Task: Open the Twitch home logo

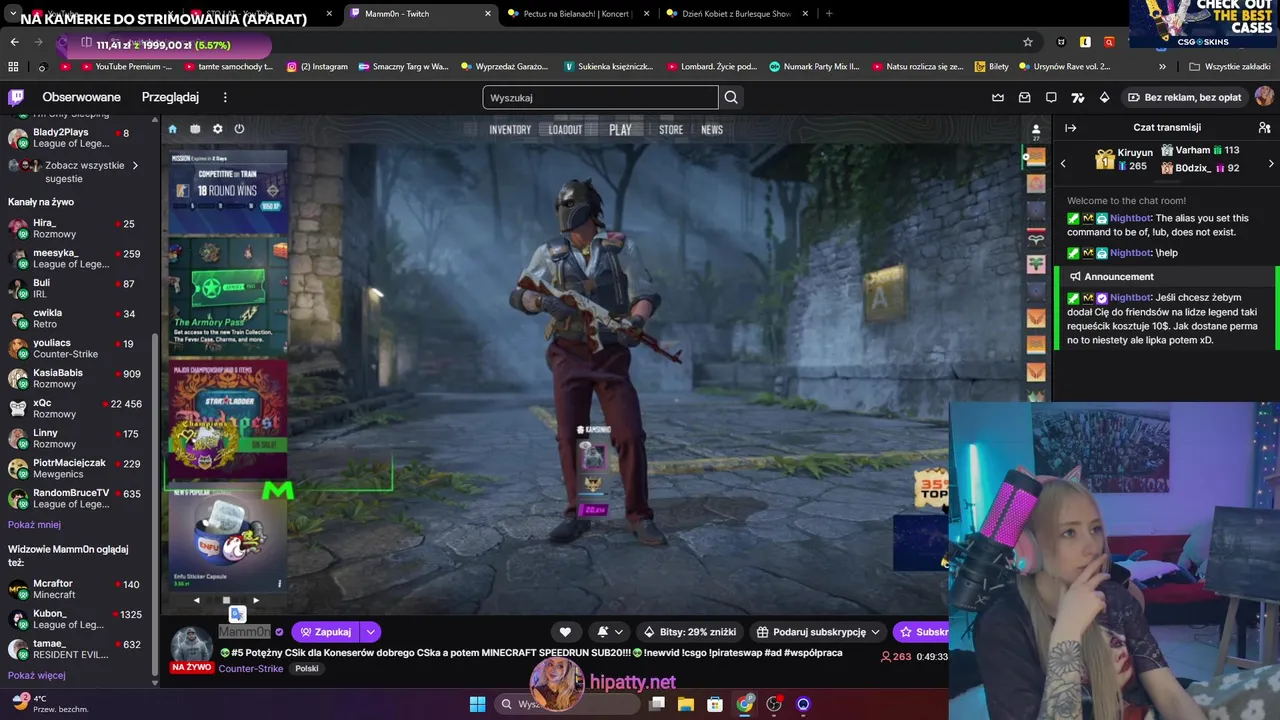Action: (x=16, y=97)
